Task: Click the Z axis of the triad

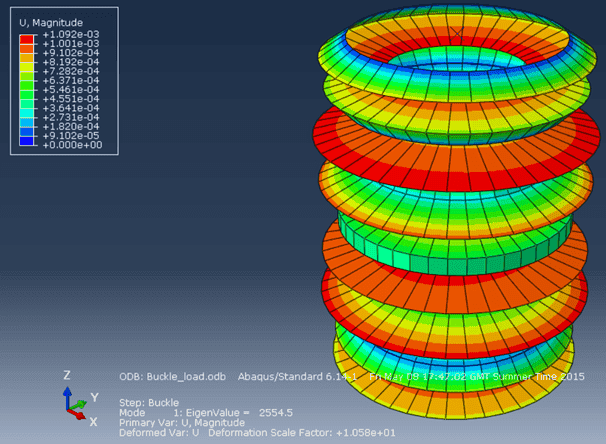Action: click(68, 375)
